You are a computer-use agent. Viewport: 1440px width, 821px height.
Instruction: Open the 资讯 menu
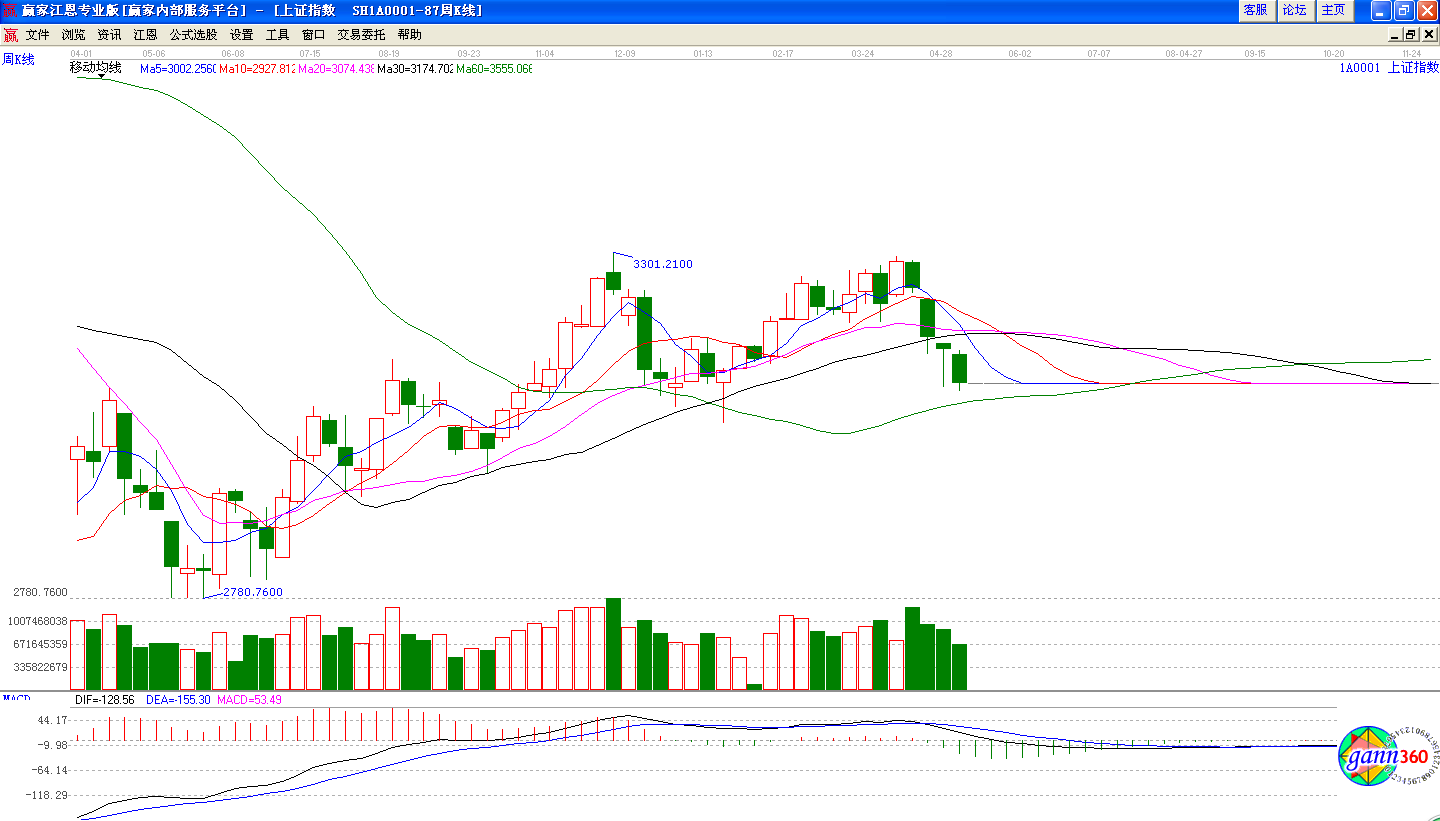pos(109,34)
